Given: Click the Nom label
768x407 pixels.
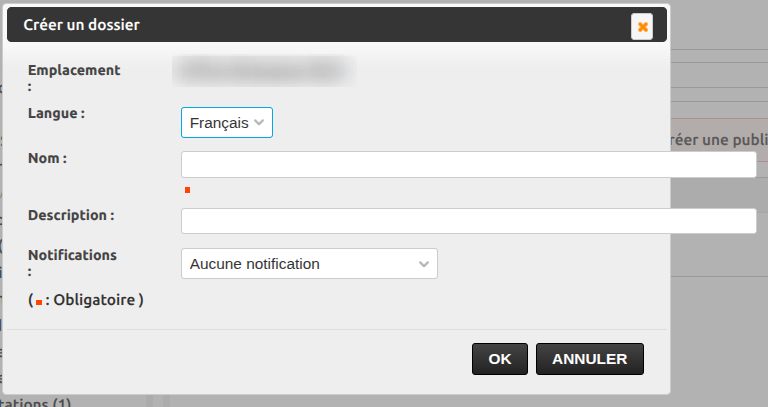Looking at the screenshot, I should tap(47, 158).
